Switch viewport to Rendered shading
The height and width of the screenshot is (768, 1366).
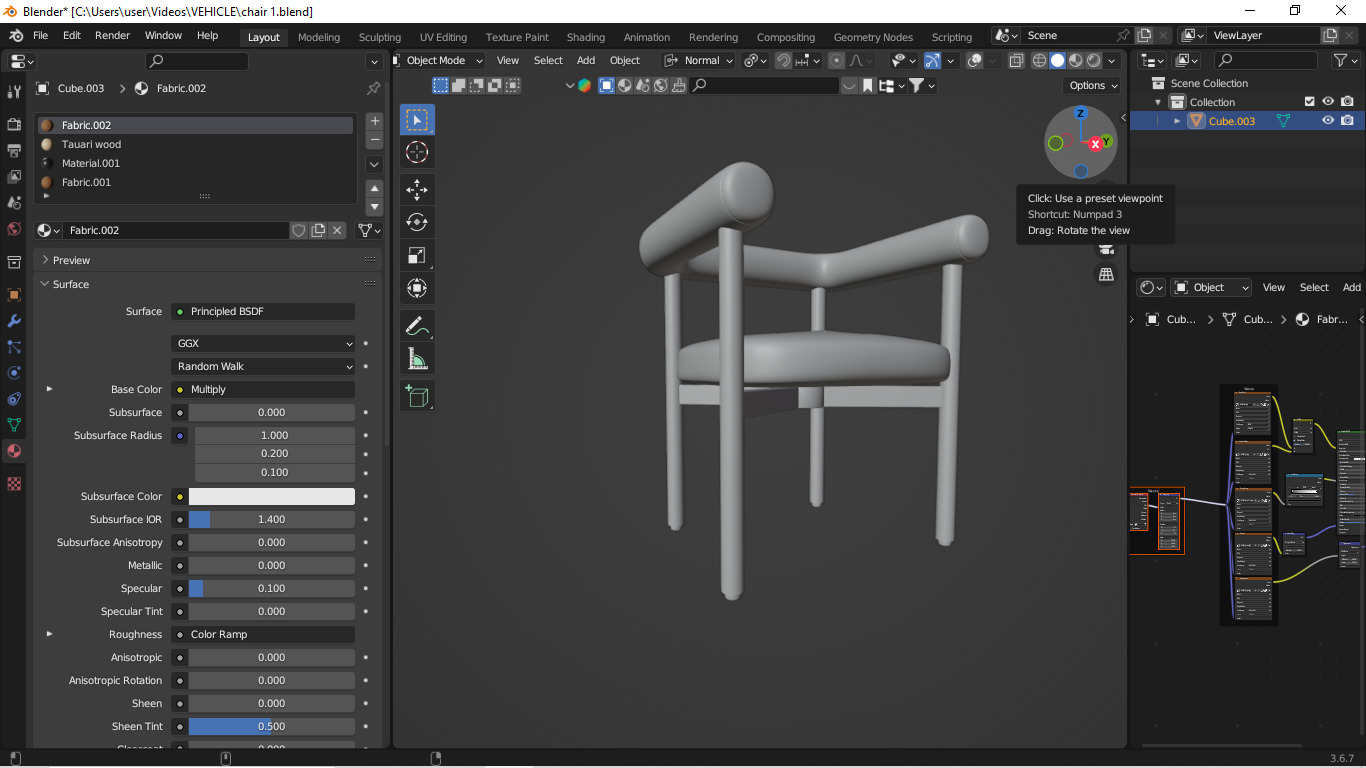tap(1094, 60)
